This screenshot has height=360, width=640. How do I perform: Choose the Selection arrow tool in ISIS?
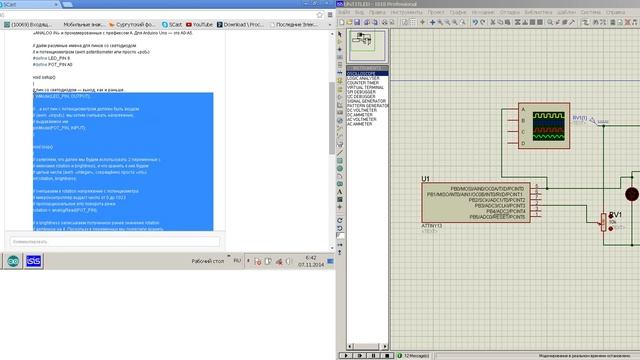coord(340,34)
